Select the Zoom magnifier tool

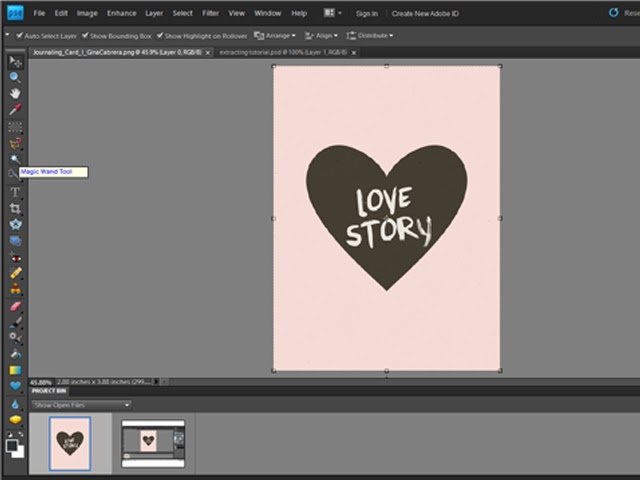pos(15,78)
